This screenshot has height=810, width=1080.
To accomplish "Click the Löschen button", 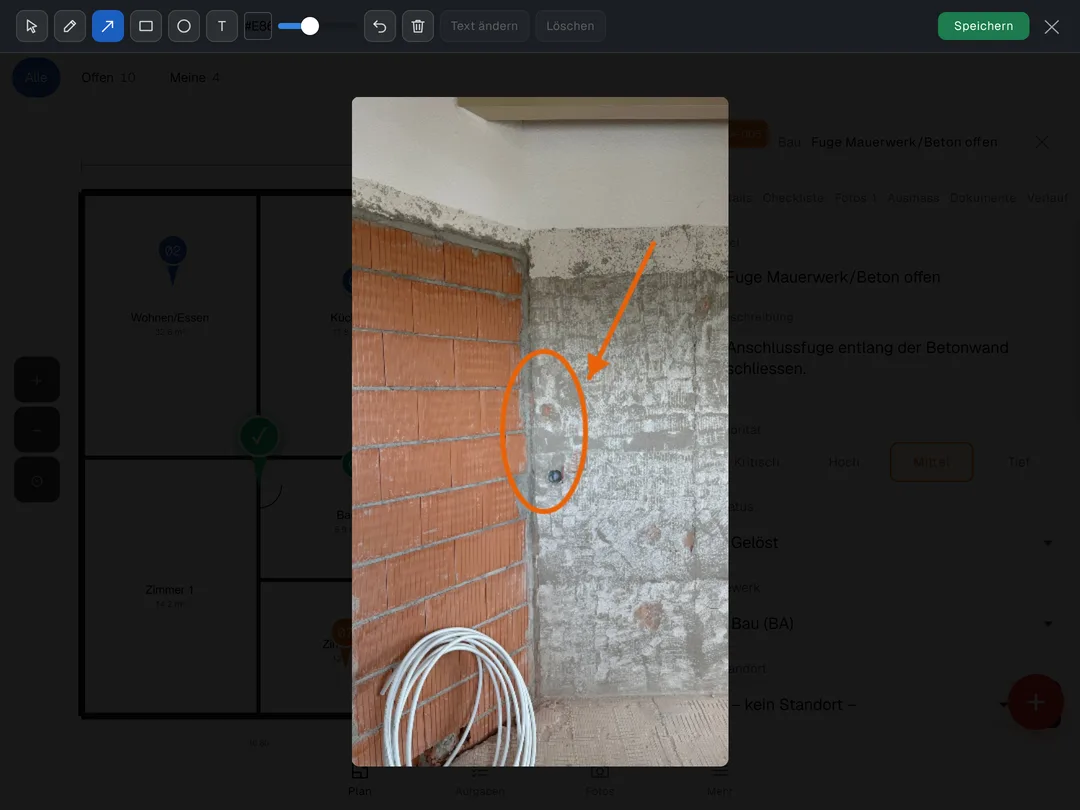I will tap(570, 26).
